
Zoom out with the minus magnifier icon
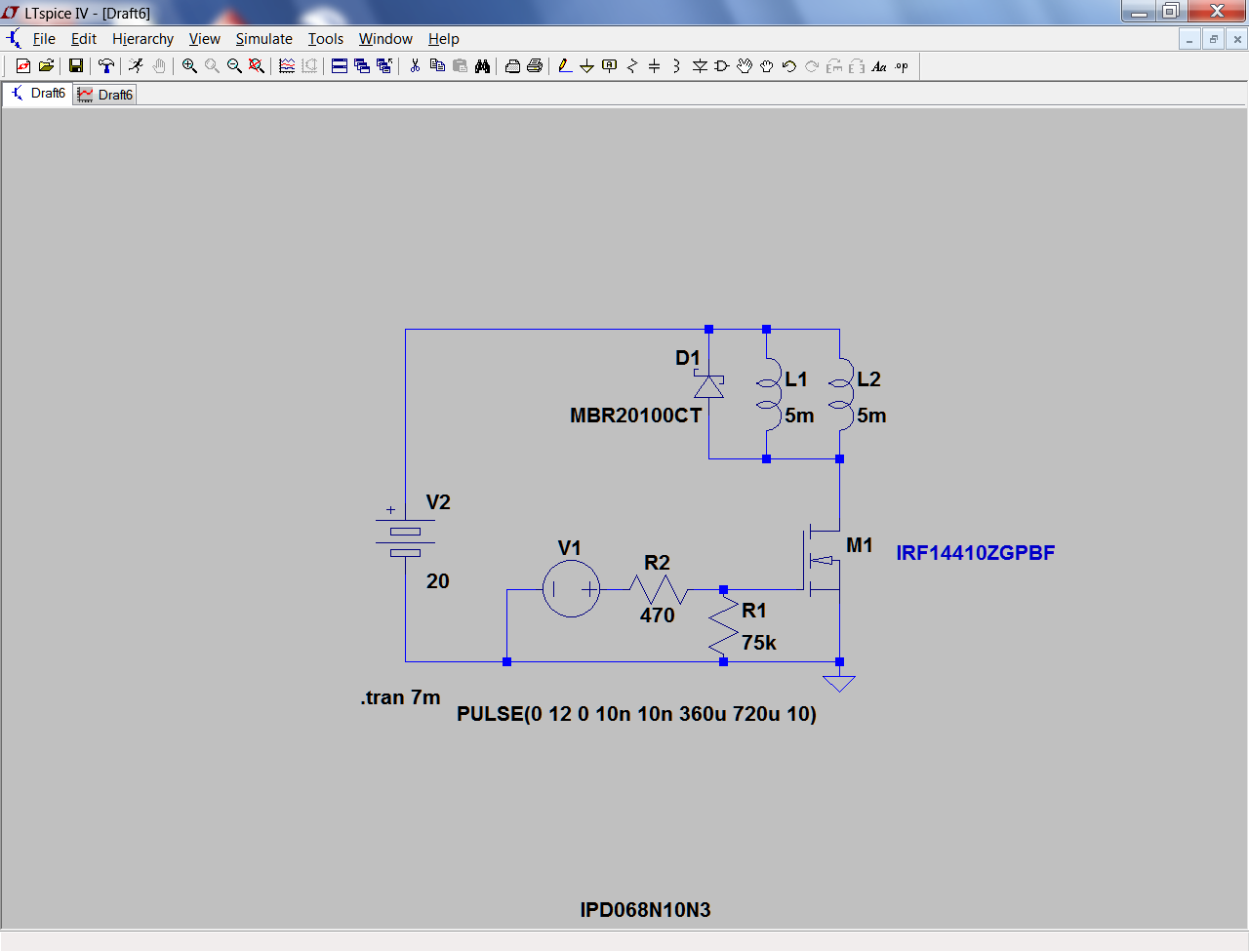coord(234,66)
